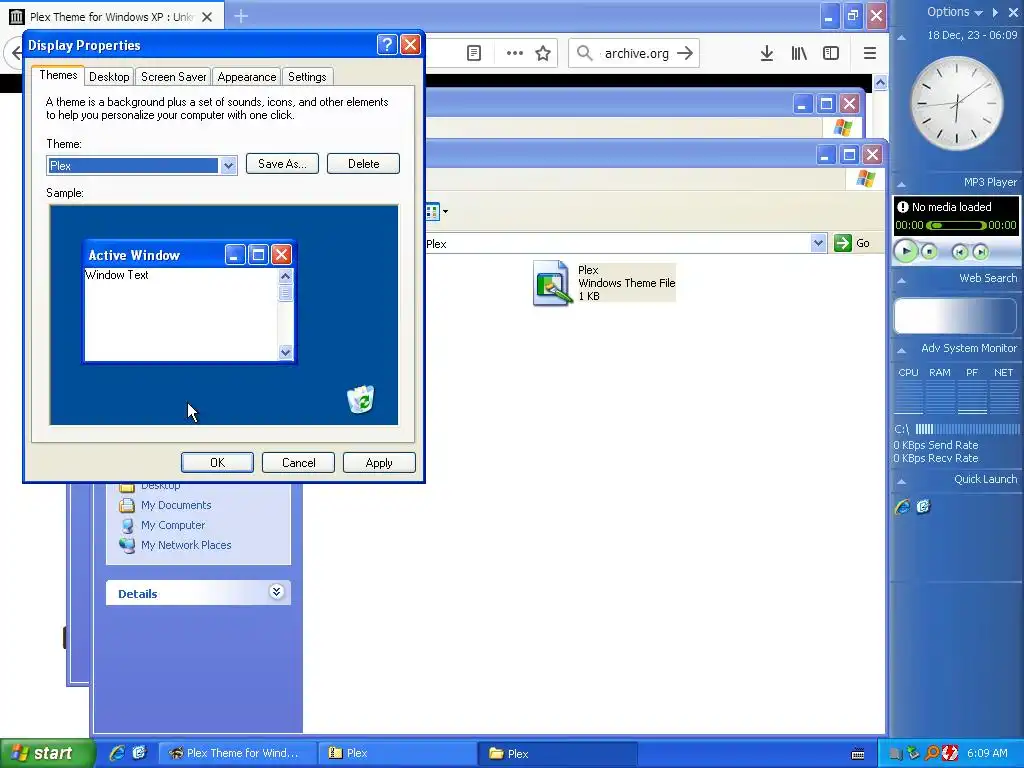
Task: Go to the Settings tab
Action: [307, 76]
